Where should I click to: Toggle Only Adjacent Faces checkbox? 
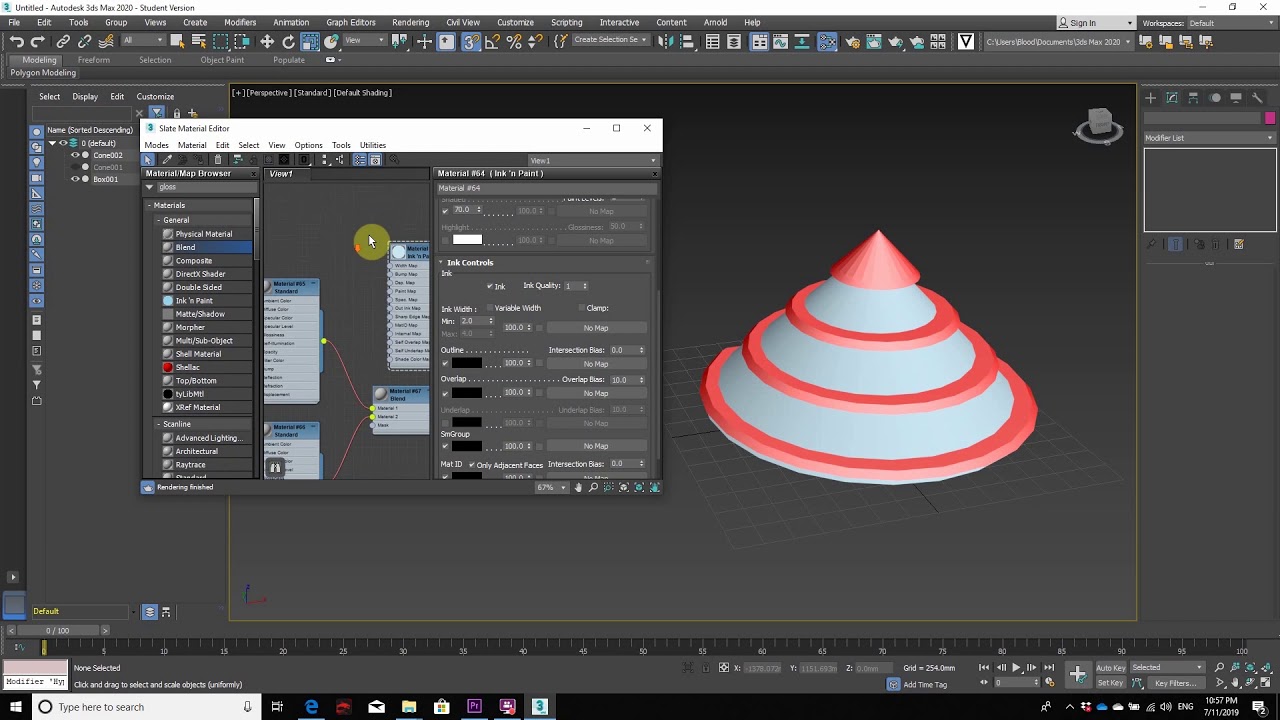point(471,465)
